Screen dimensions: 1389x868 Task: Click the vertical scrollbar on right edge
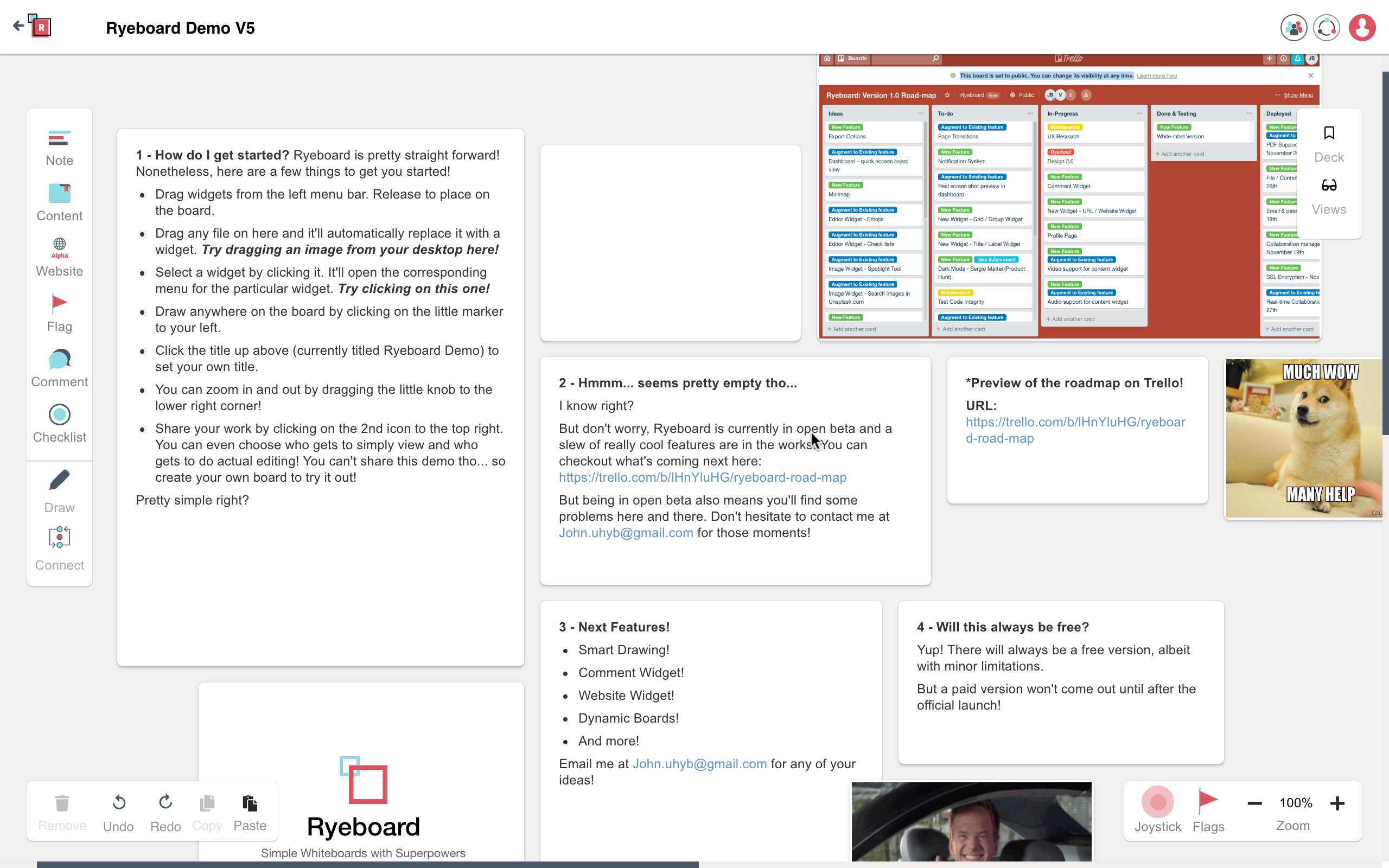tap(1385, 253)
